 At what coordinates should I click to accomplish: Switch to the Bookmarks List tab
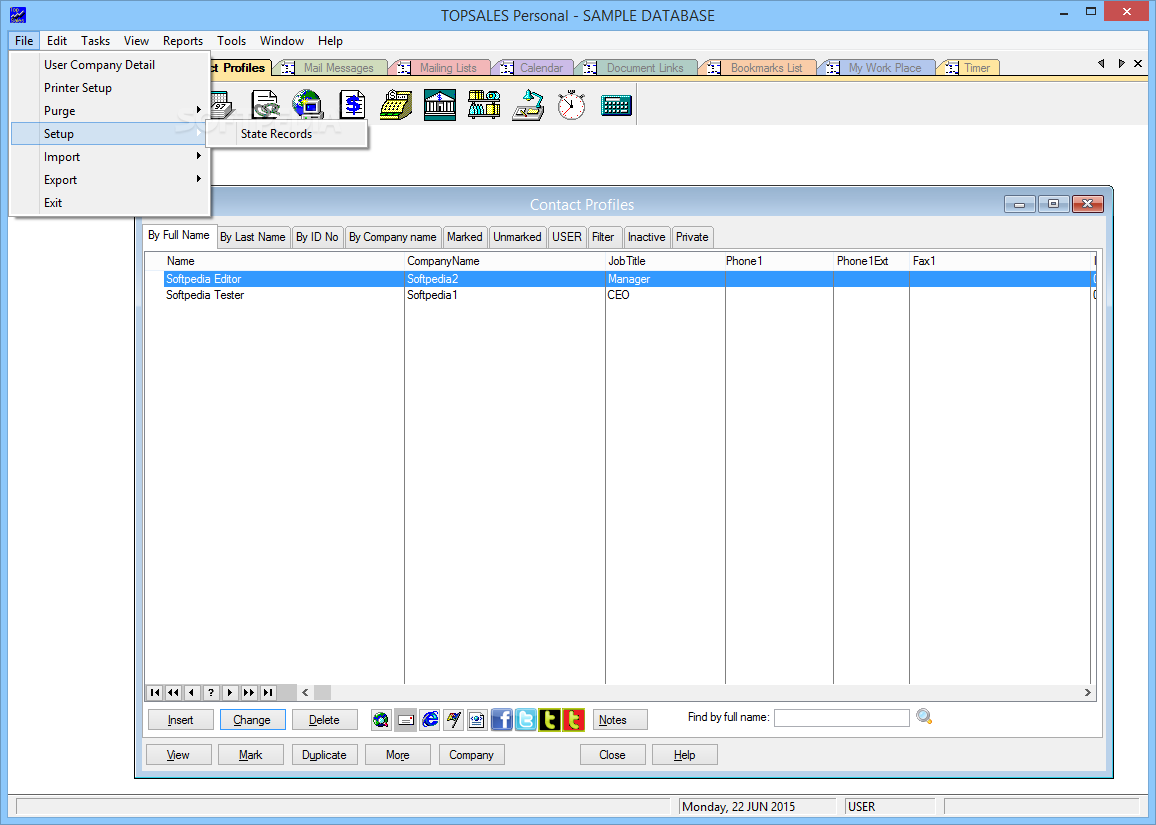coord(759,68)
